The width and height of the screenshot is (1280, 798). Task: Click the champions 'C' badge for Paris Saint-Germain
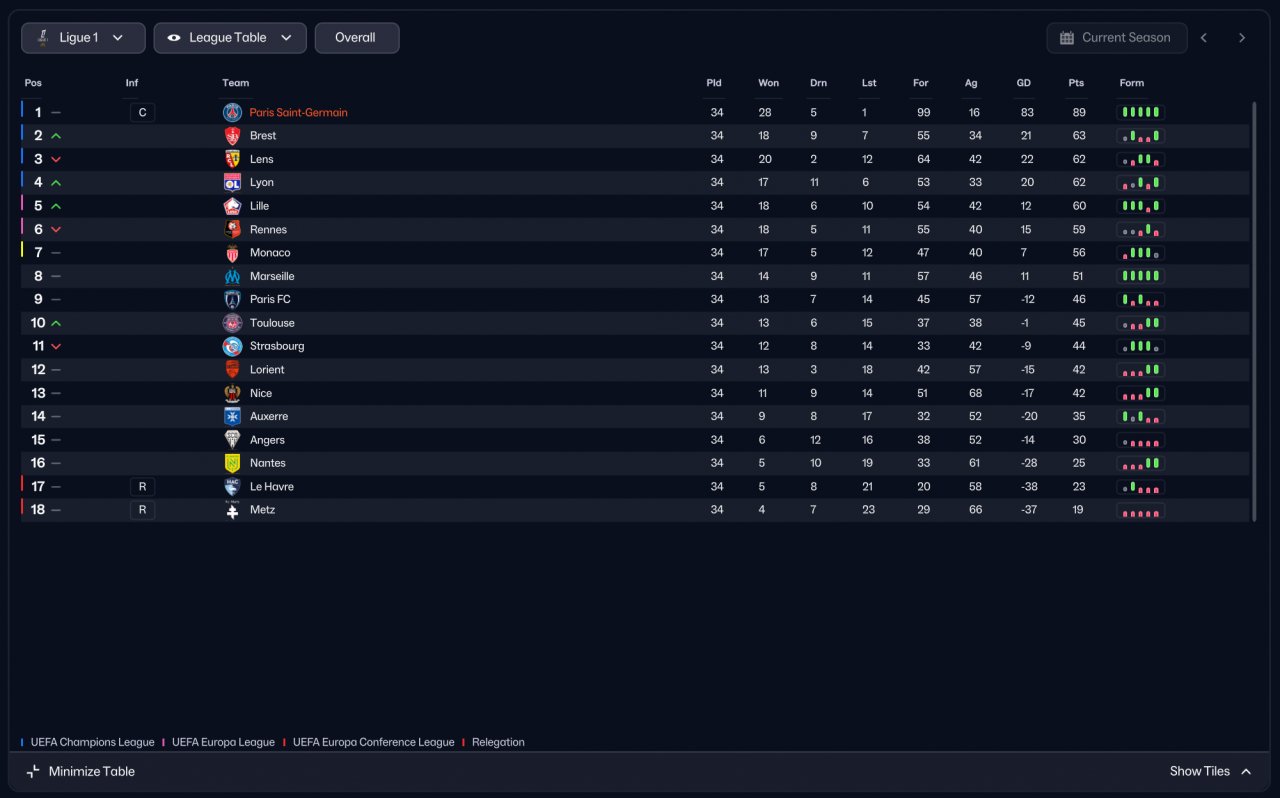[142, 113]
